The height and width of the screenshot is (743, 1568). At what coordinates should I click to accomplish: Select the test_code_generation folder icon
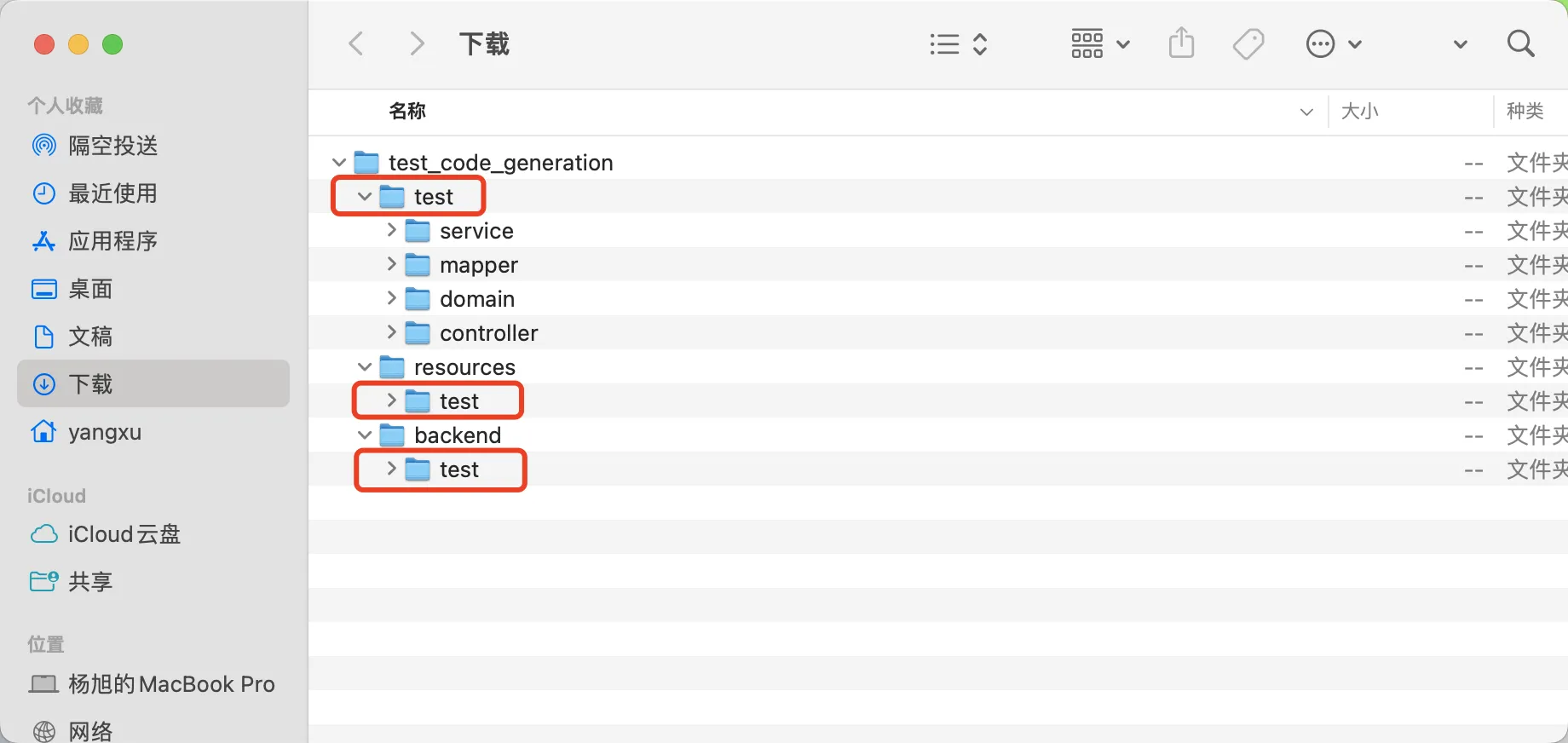pyautogui.click(x=366, y=162)
